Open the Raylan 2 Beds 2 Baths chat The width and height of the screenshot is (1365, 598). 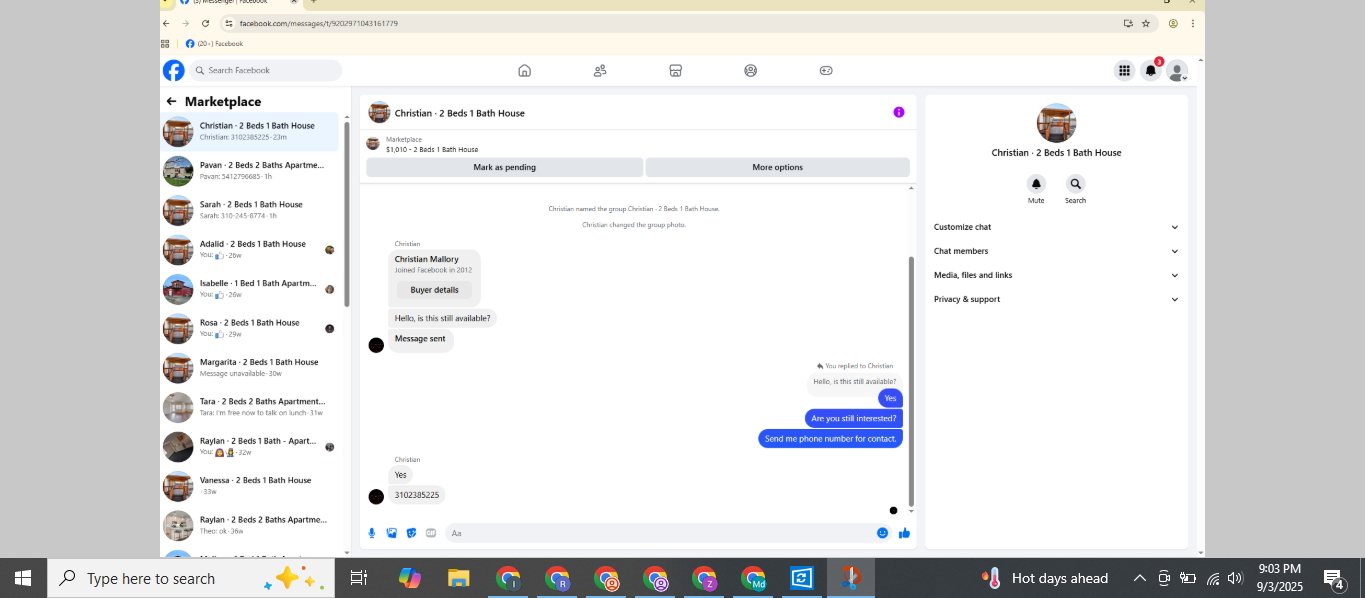coord(250,526)
